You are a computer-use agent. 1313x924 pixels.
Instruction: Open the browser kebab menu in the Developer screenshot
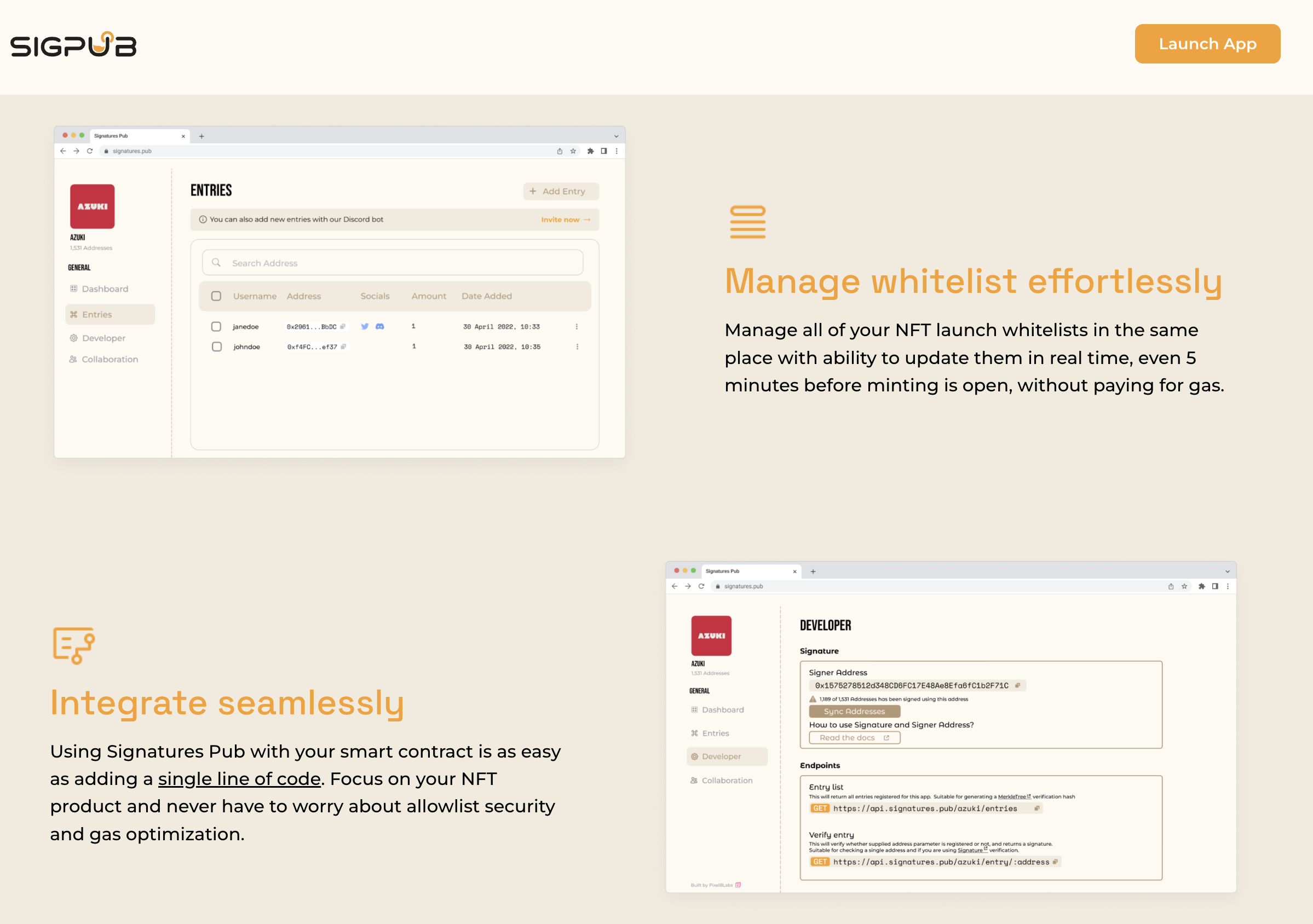[1228, 586]
